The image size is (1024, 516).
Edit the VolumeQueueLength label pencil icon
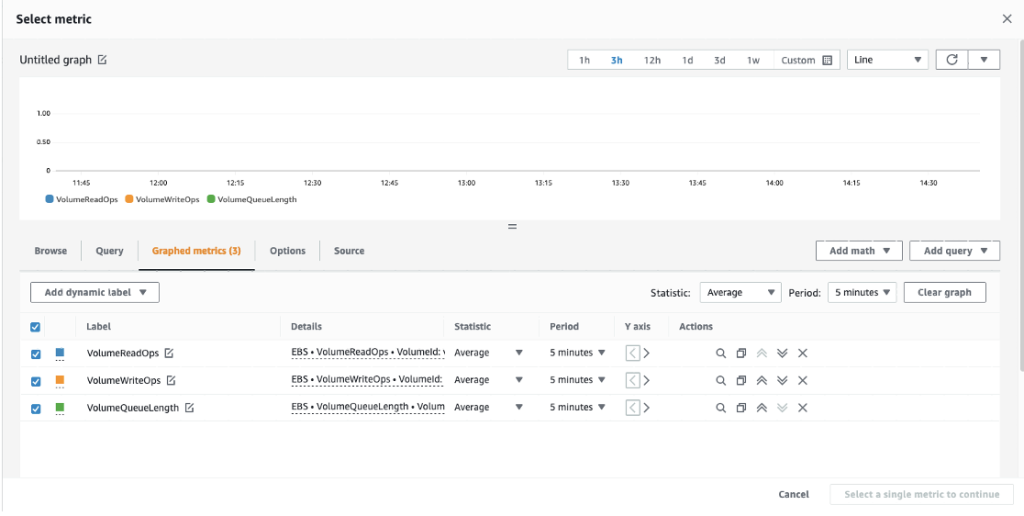pyautogui.click(x=189, y=407)
